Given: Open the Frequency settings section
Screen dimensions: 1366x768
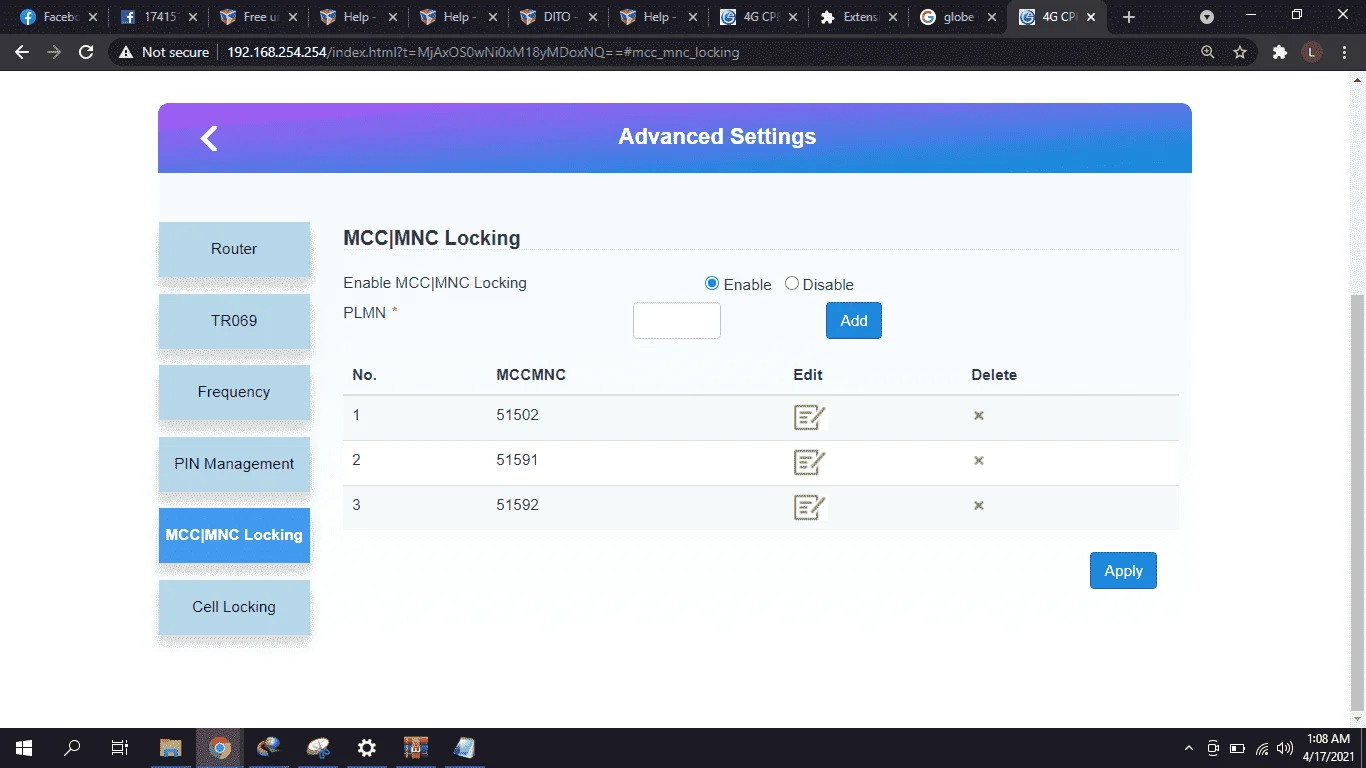Looking at the screenshot, I should (234, 392).
